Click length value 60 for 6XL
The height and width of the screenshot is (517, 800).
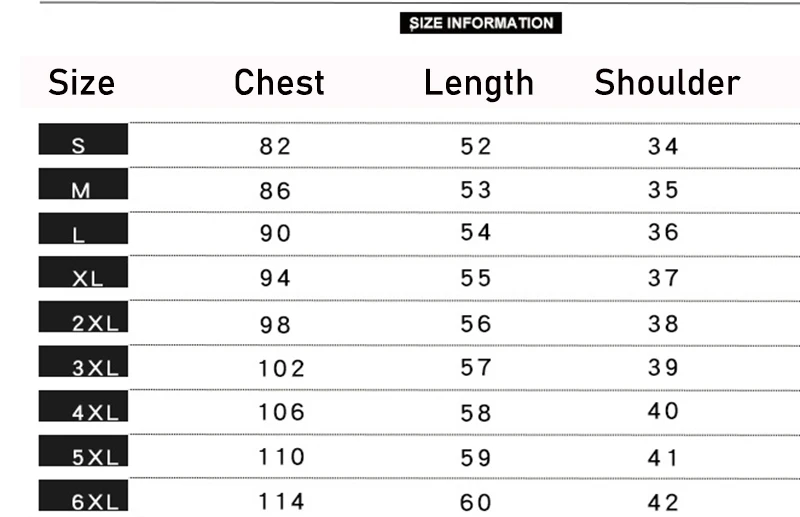[x=476, y=503]
